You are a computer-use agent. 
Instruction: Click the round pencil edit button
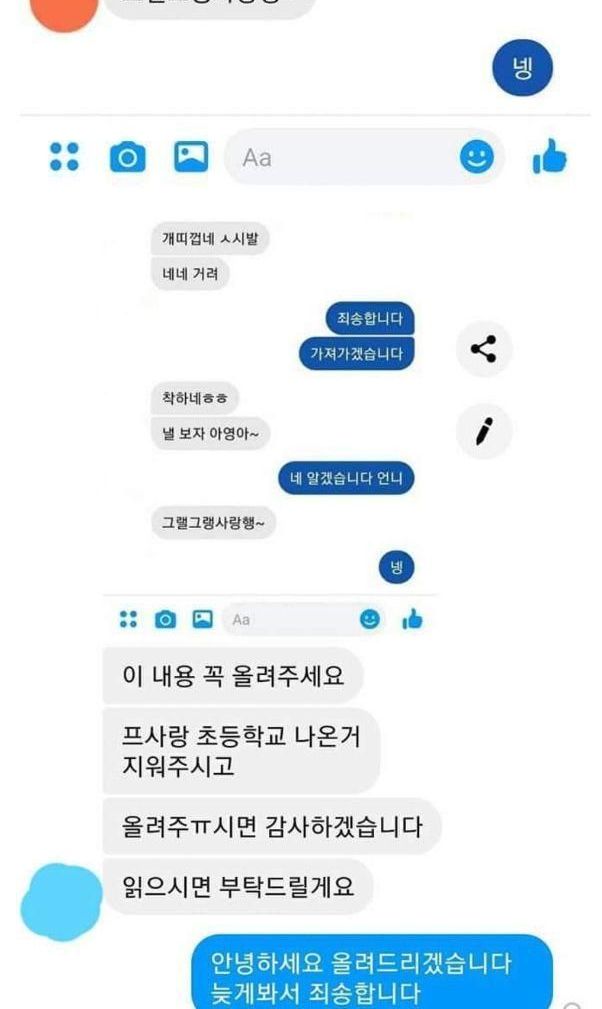click(x=484, y=431)
